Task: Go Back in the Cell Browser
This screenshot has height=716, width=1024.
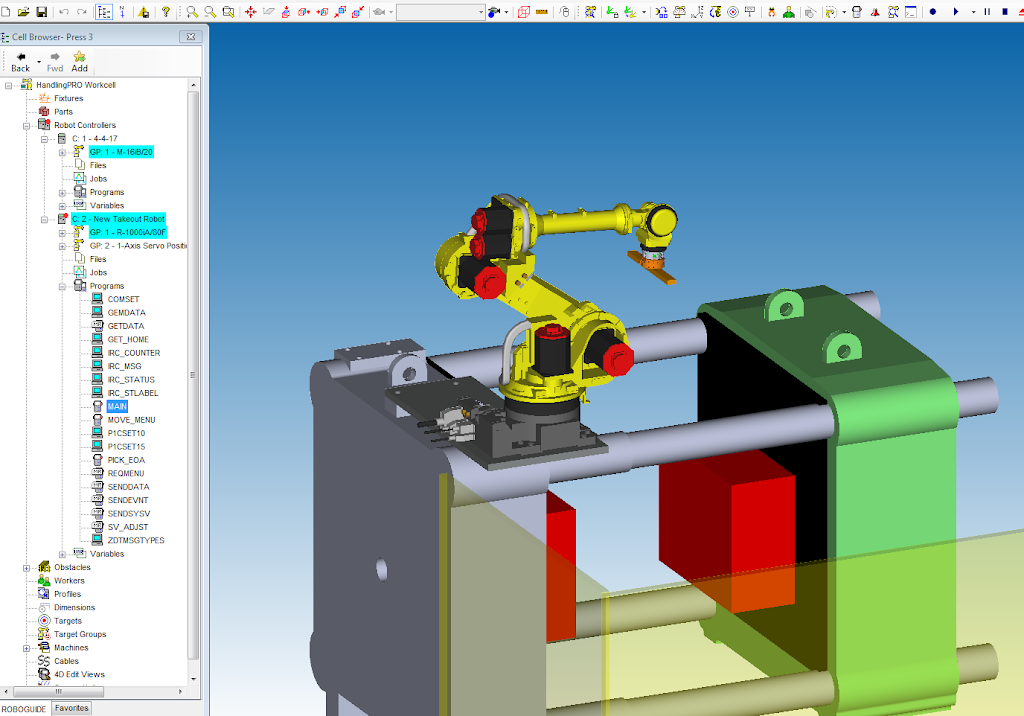Action: pyautogui.click(x=20, y=62)
